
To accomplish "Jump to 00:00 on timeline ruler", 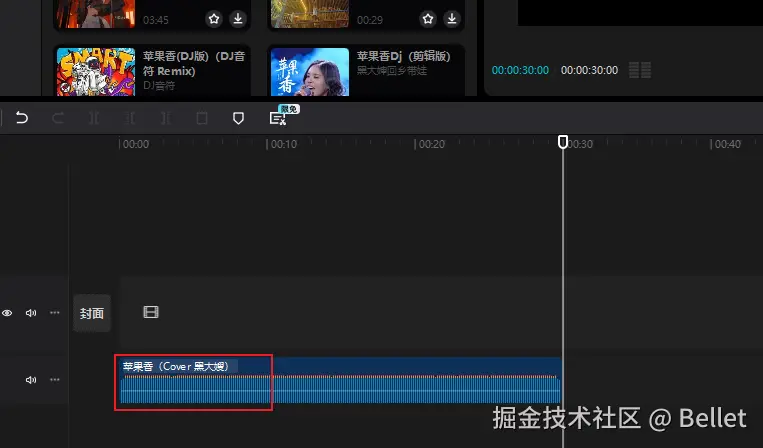I will click(135, 144).
